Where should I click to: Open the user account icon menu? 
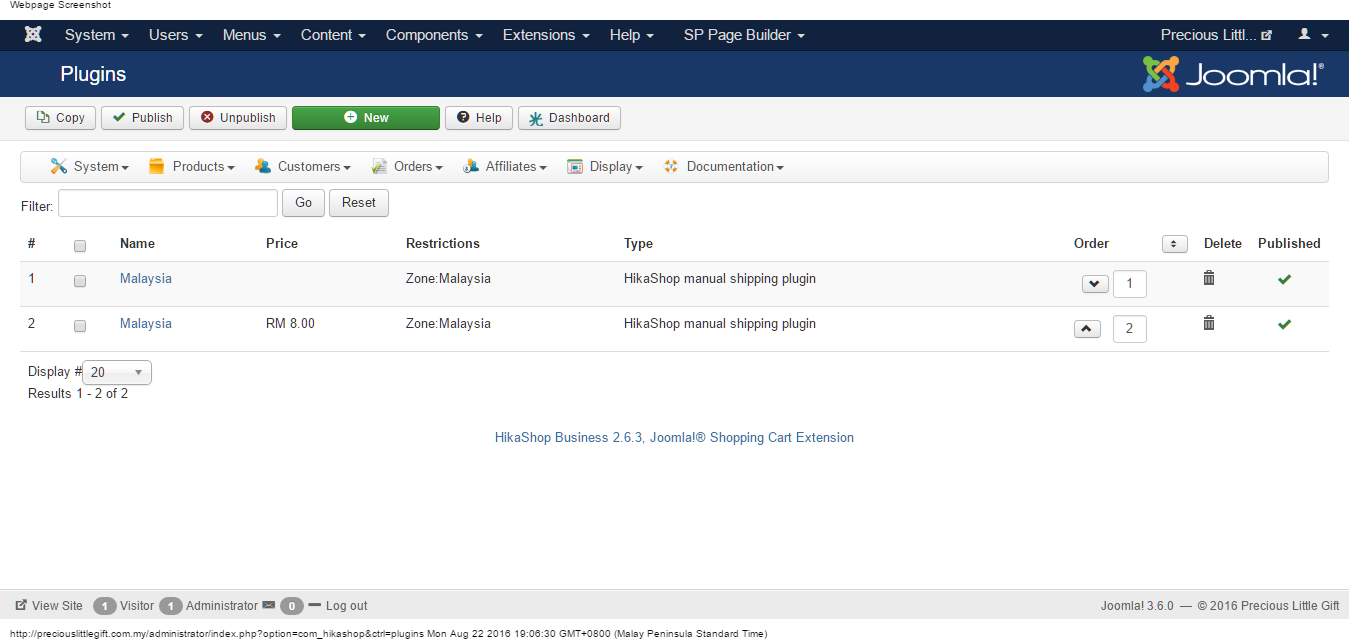tap(1313, 35)
